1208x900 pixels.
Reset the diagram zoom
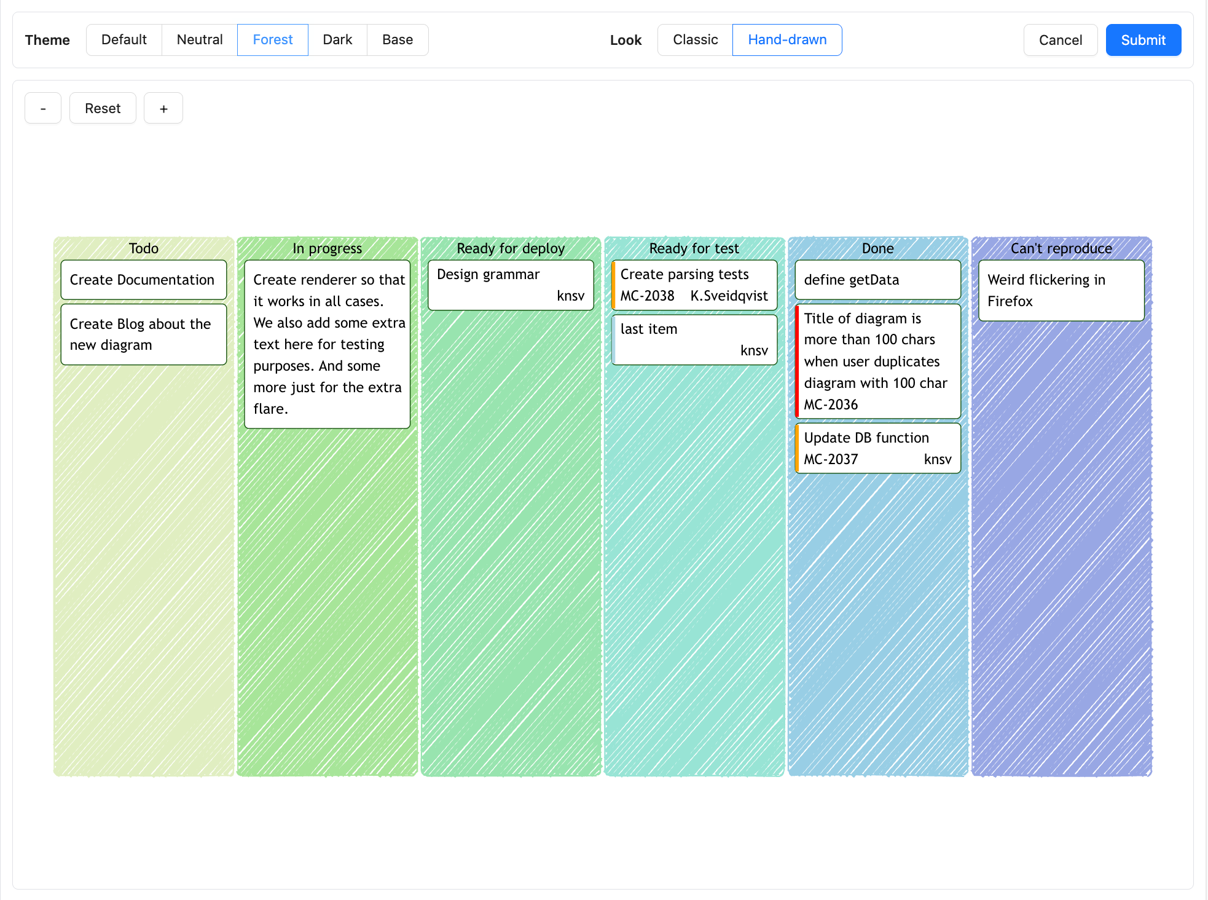coord(102,108)
